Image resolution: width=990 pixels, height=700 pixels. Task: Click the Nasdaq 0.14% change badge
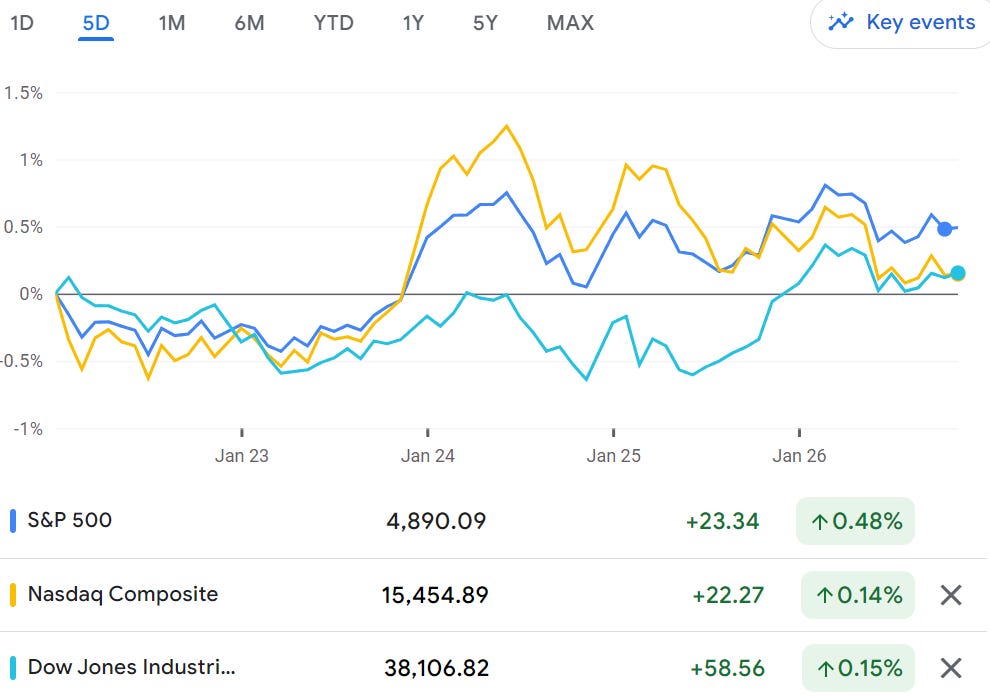click(858, 595)
